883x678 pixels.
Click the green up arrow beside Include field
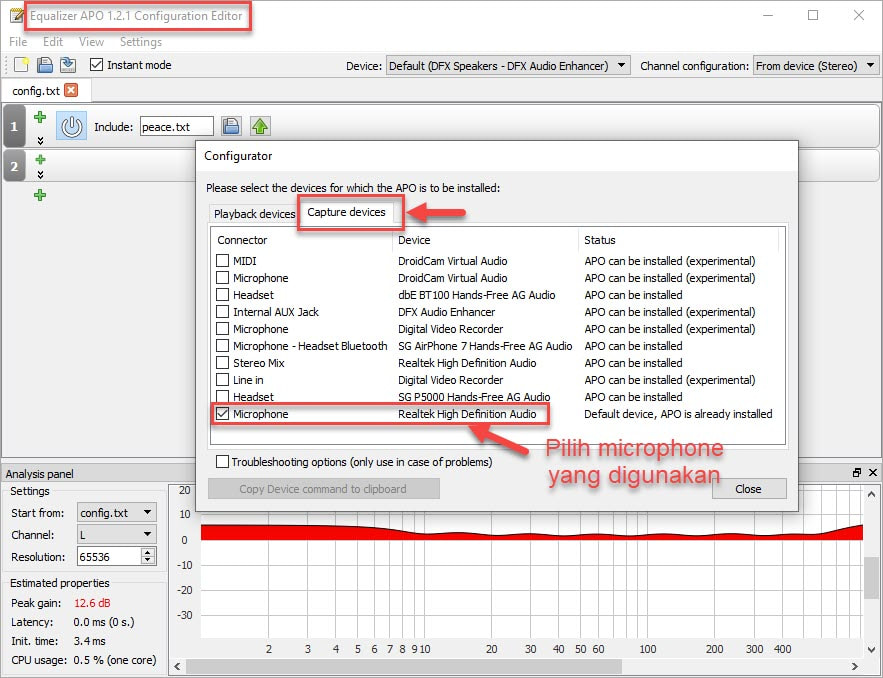(260, 126)
